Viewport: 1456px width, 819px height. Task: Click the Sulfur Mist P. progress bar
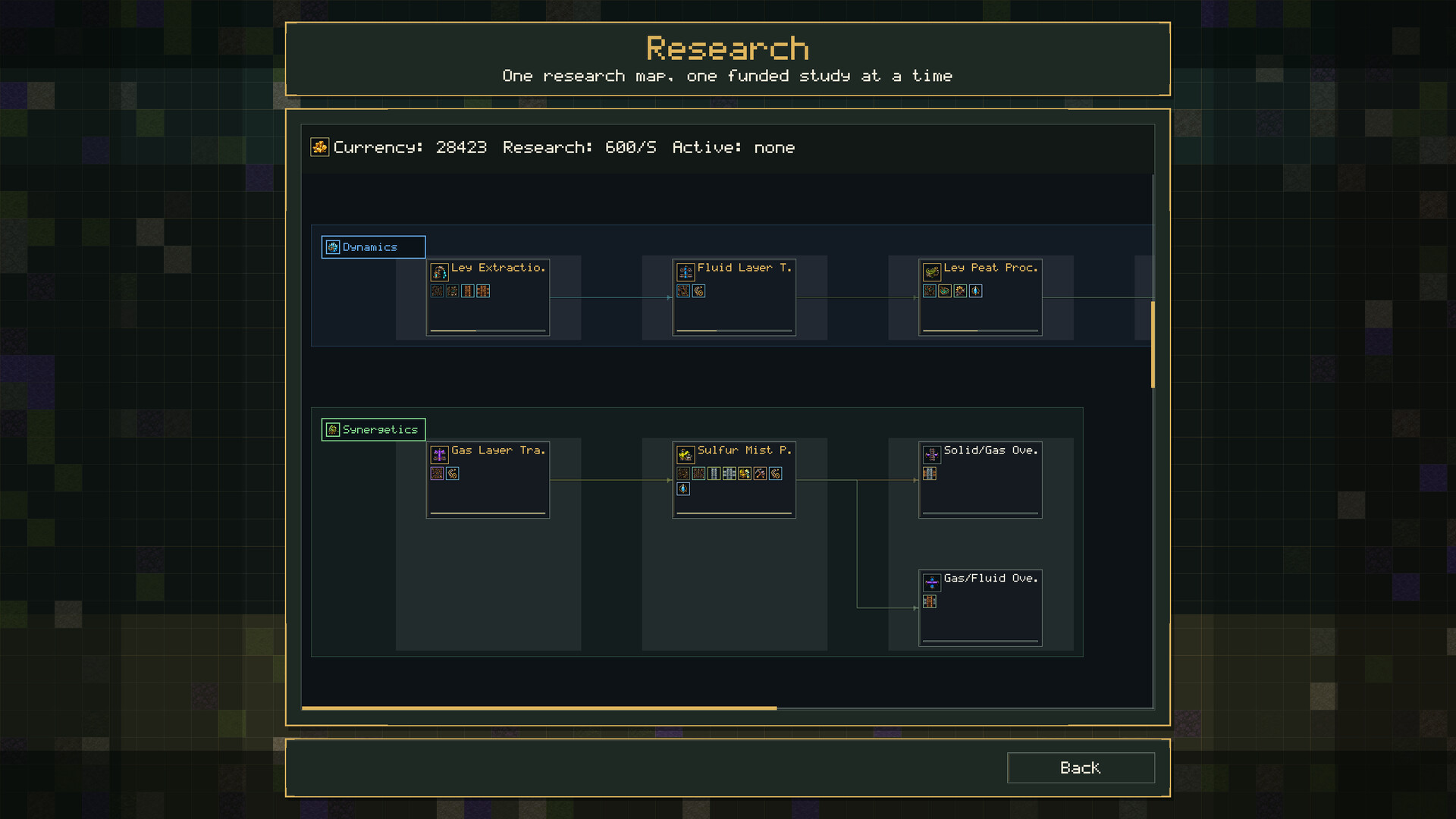point(734,513)
